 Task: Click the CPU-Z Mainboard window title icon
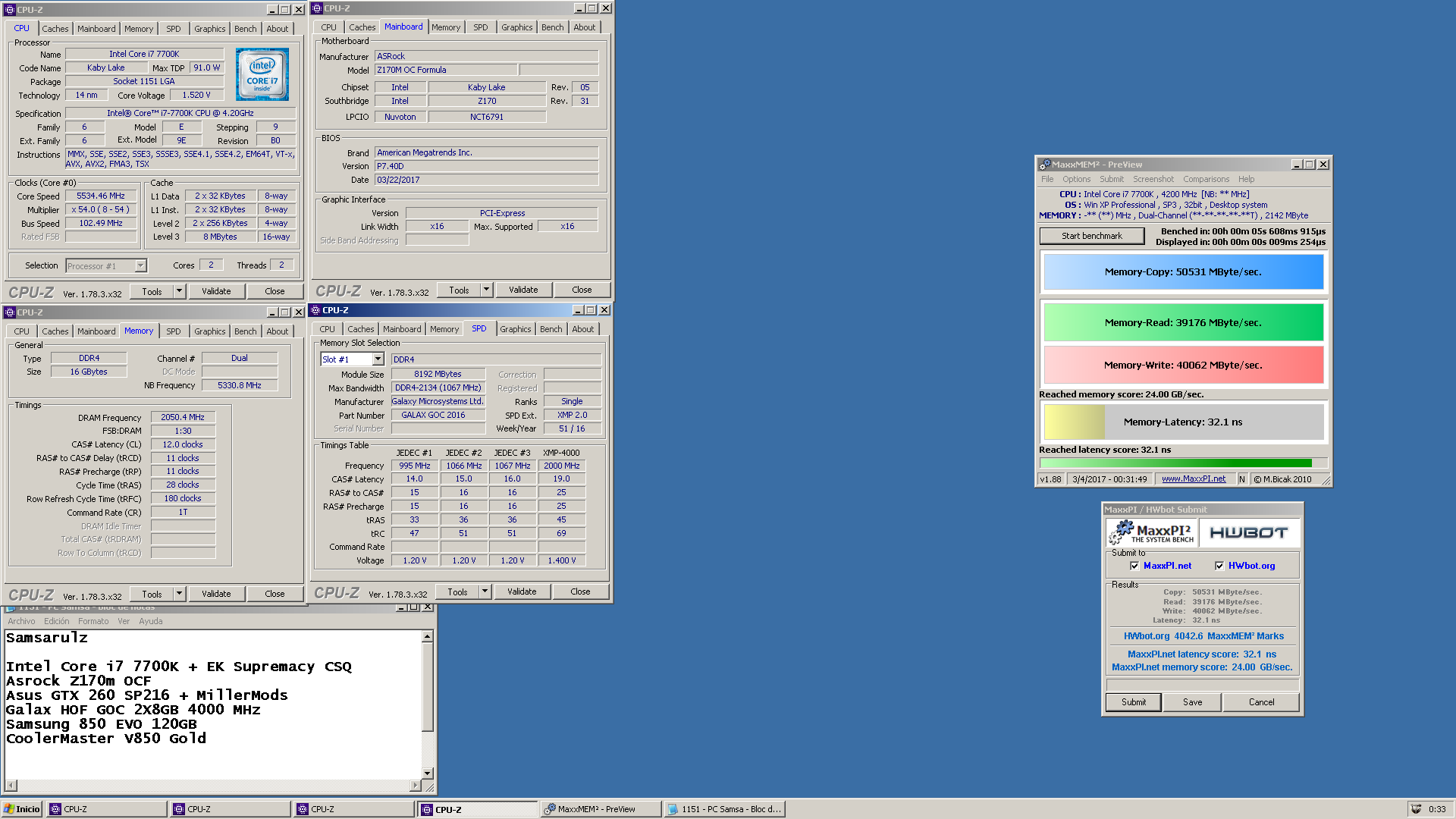[317, 8]
